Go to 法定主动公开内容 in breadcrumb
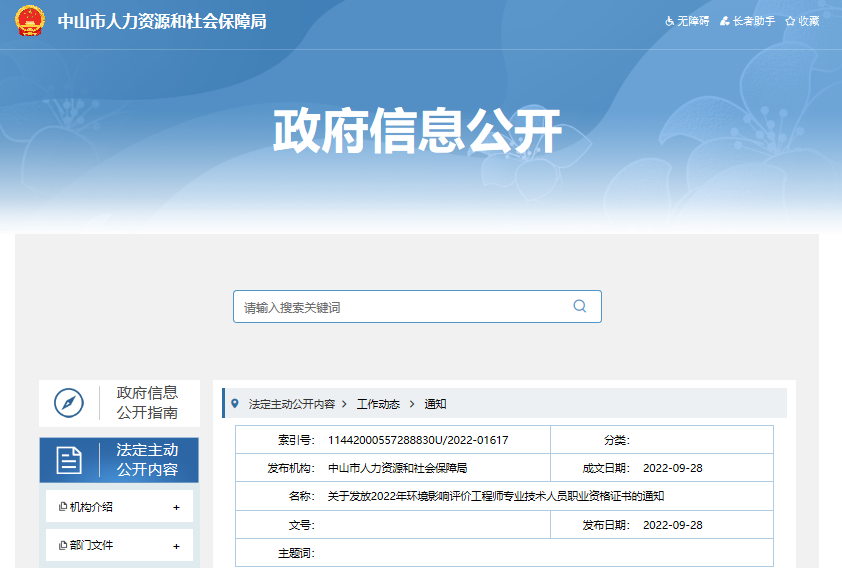This screenshot has width=842, height=568. pos(291,404)
